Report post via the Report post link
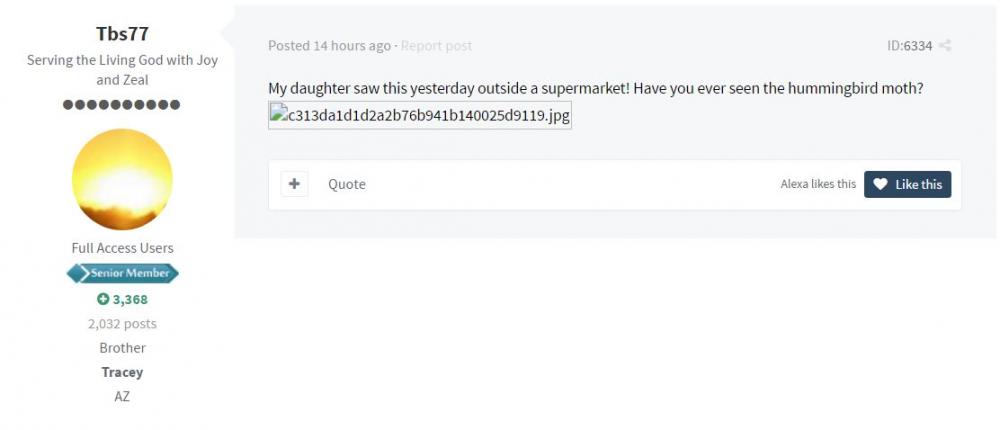Viewport: 1000px width, 430px height. tap(436, 46)
